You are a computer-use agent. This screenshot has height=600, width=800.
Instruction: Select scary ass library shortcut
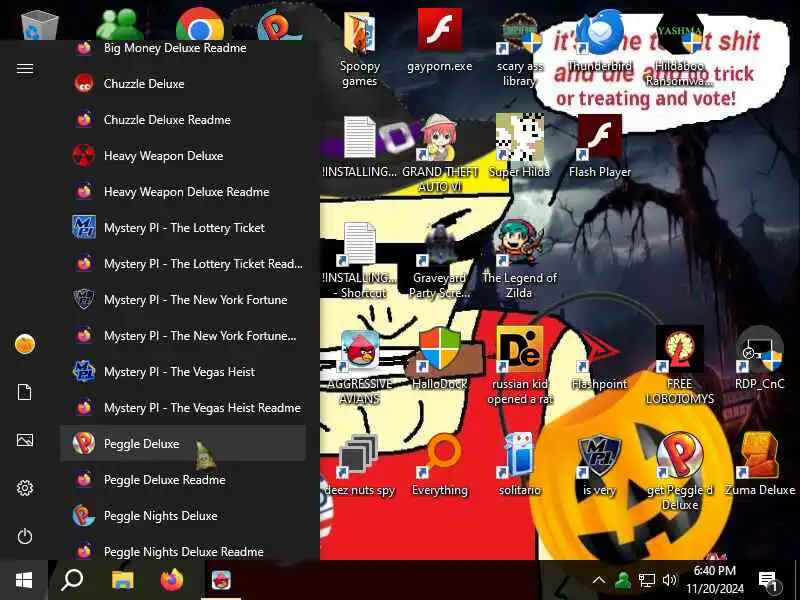click(x=519, y=50)
